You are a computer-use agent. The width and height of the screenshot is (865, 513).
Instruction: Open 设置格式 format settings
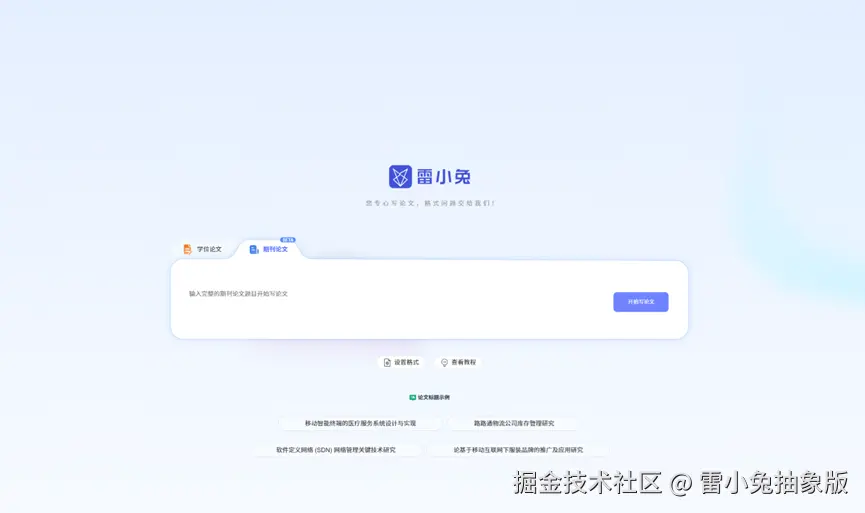402,362
